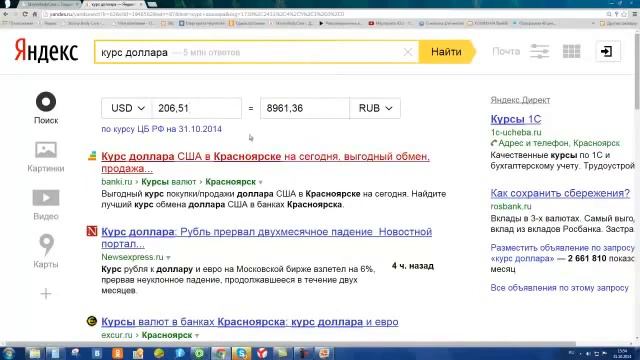Click the login door icon
The height and width of the screenshot is (360, 640).
(607, 51)
